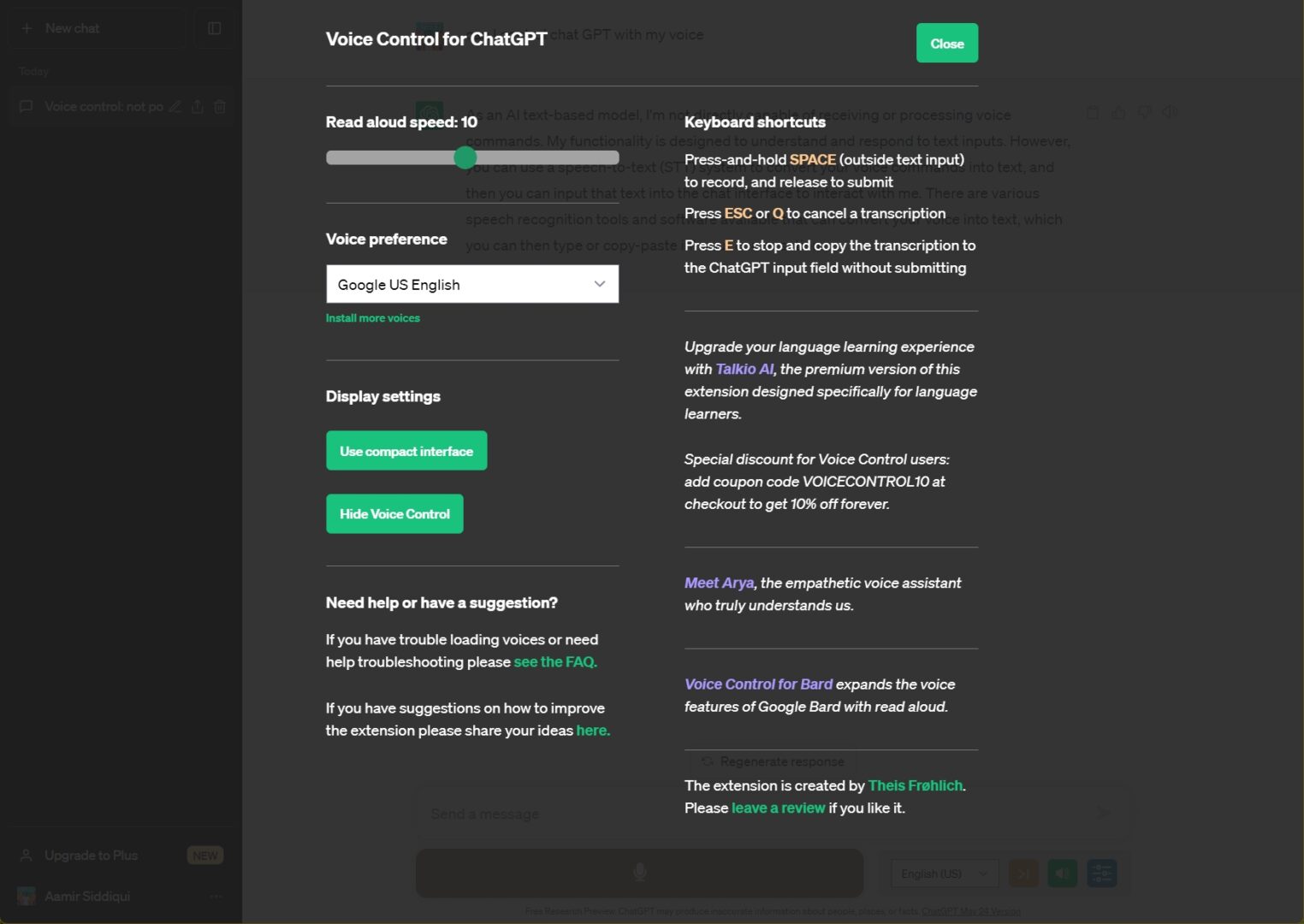Toggle the compact interface button

pos(406,451)
